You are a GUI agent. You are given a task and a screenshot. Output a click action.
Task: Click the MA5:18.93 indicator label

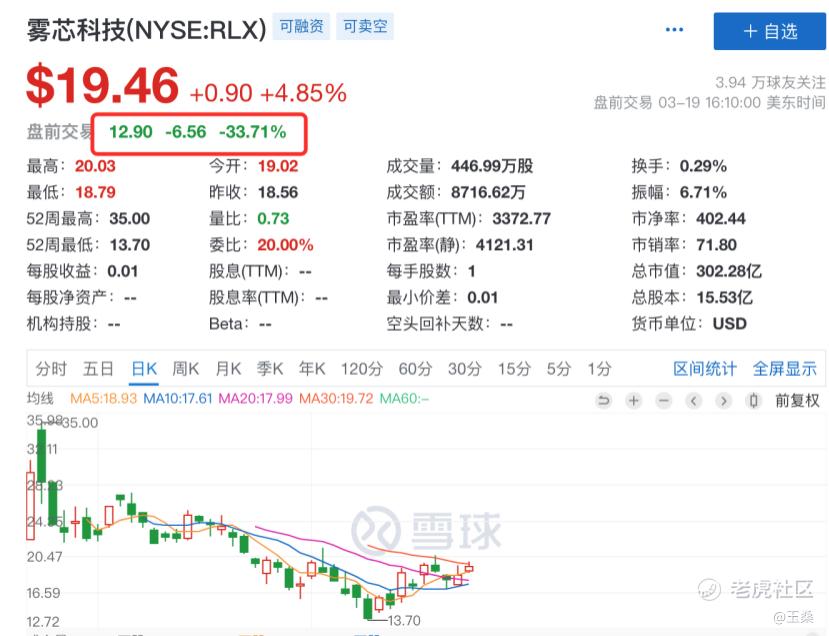(x=104, y=398)
